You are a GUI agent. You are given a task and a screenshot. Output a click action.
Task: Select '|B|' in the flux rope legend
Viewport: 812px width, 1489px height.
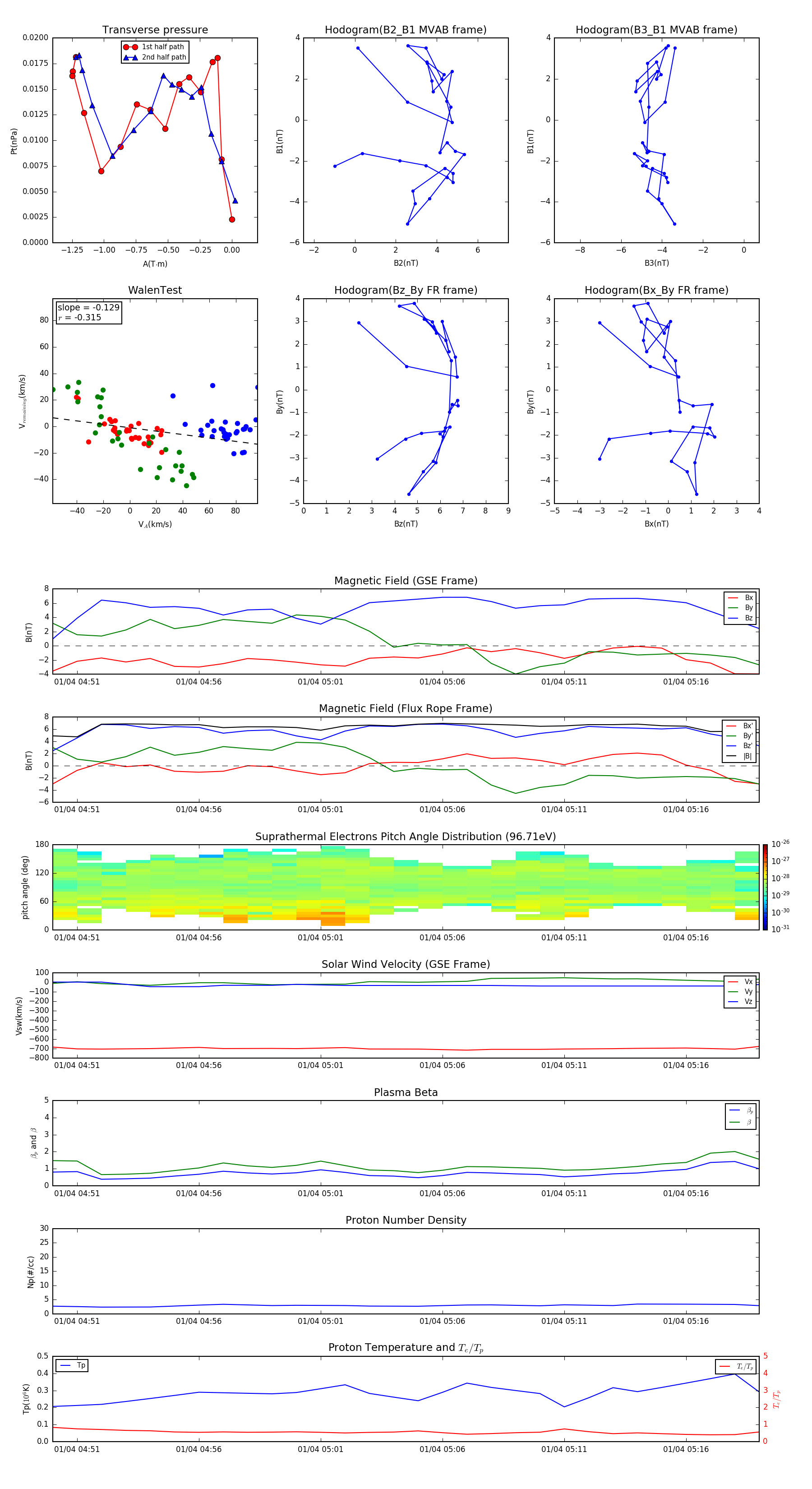(x=739, y=756)
